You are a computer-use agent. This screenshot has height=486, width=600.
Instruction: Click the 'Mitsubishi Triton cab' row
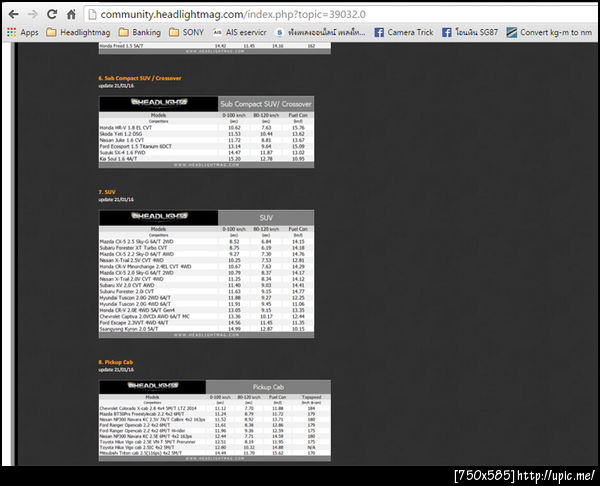(215, 453)
